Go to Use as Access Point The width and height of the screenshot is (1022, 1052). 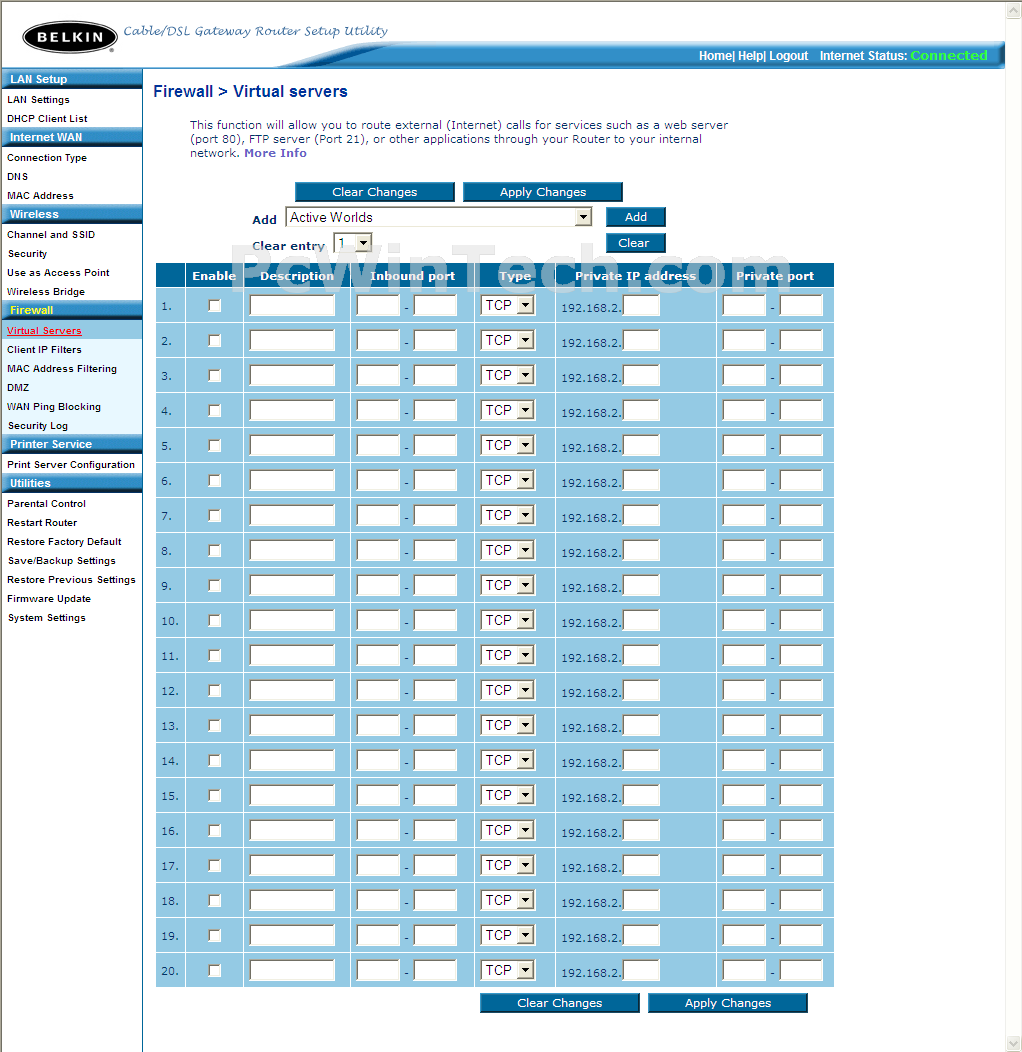pyautogui.click(x=58, y=273)
